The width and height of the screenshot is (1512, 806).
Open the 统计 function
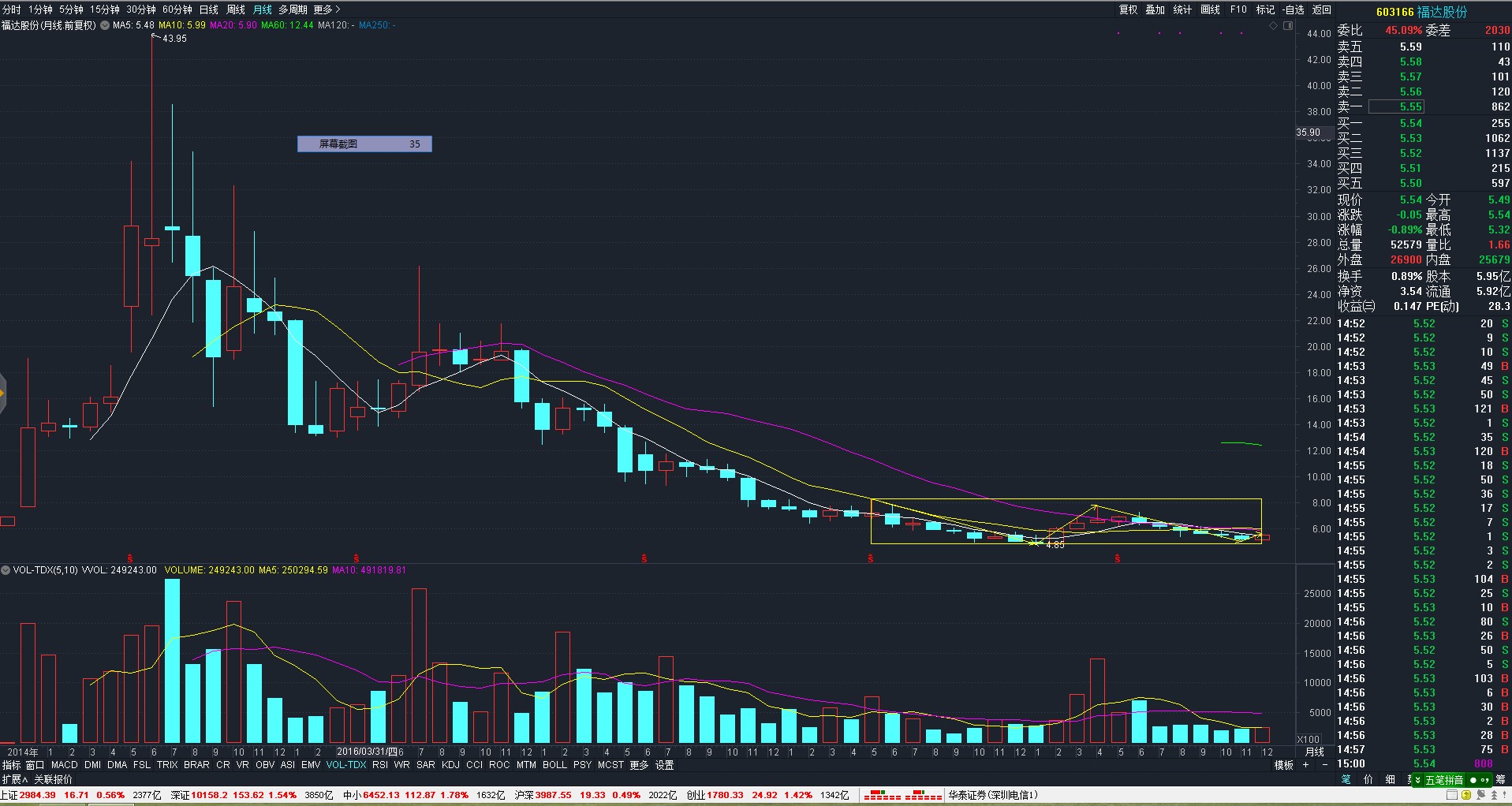click(x=1182, y=9)
